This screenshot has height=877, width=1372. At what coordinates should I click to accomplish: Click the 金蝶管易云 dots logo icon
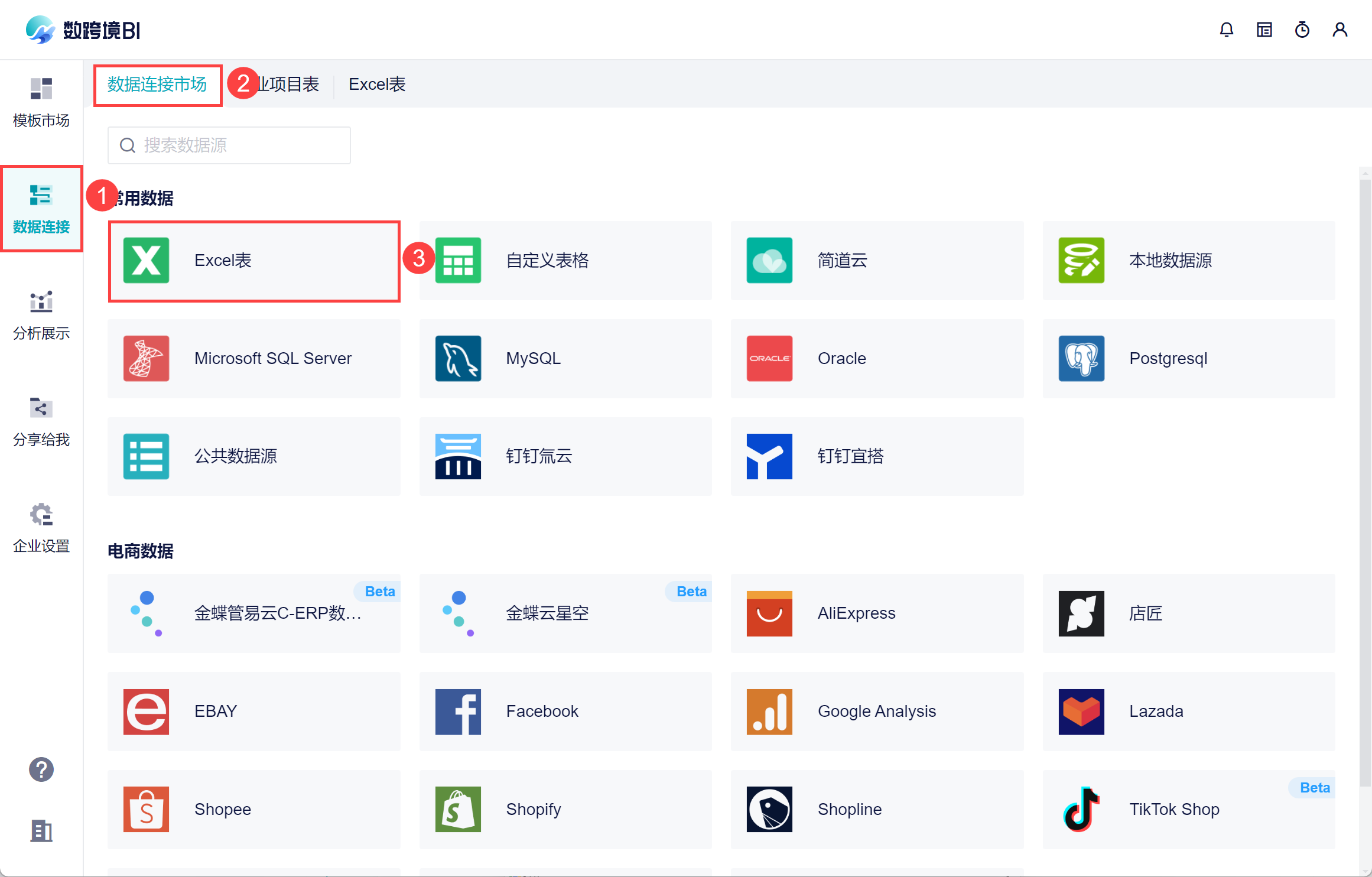[x=146, y=613]
